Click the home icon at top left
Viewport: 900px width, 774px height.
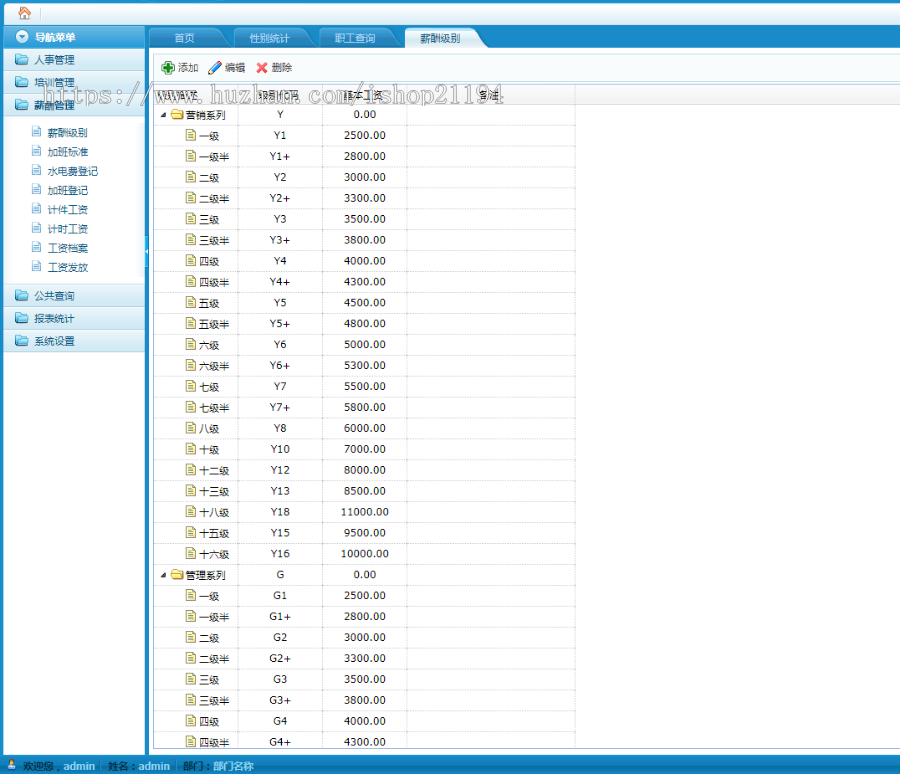click(24, 13)
